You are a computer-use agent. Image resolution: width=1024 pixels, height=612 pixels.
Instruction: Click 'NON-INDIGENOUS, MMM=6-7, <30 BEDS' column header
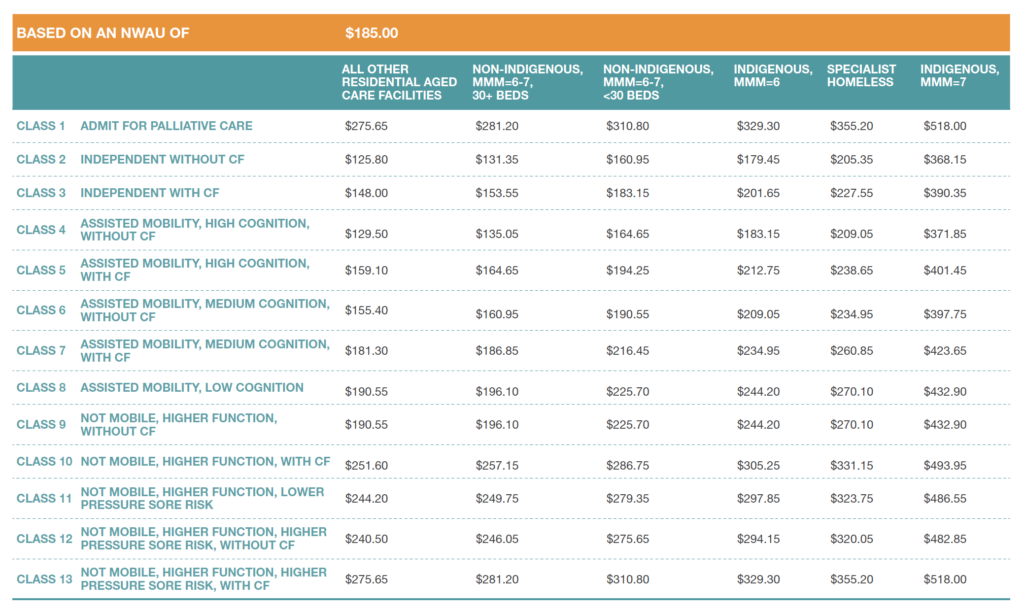pos(658,82)
